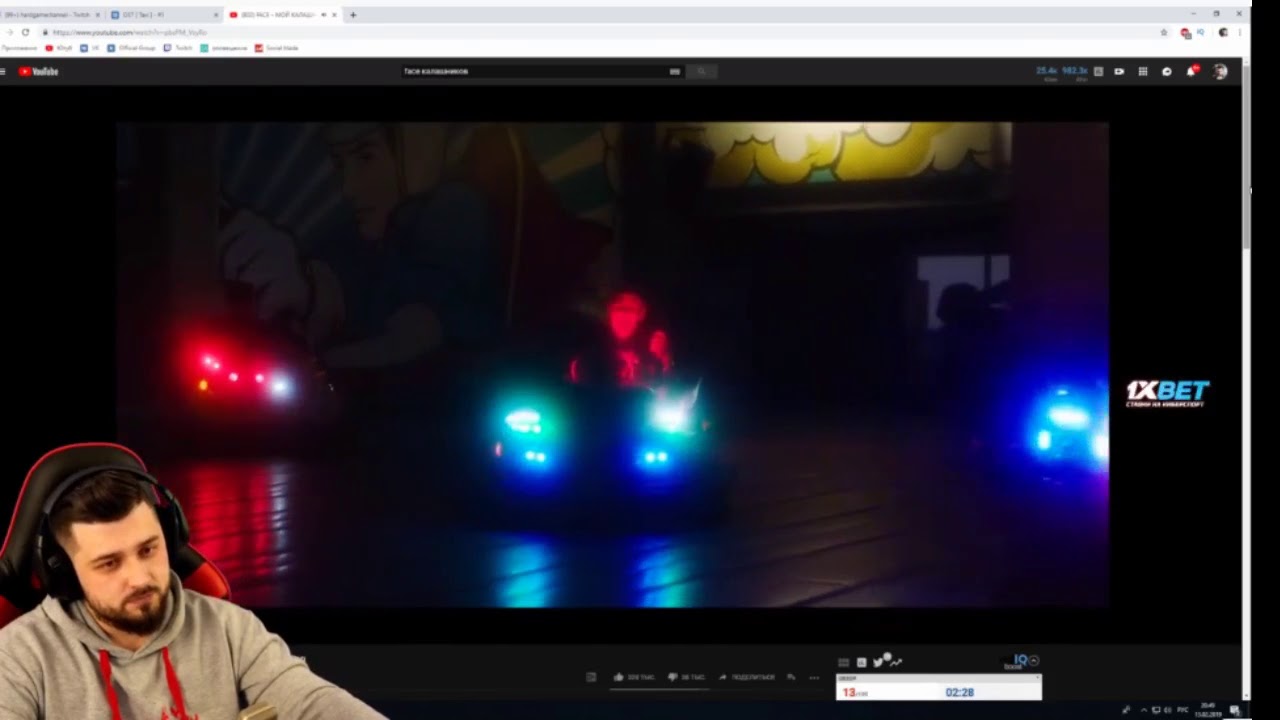The width and height of the screenshot is (1280, 720).
Task: Click the 1XBET banner logo
Action: pos(1167,393)
